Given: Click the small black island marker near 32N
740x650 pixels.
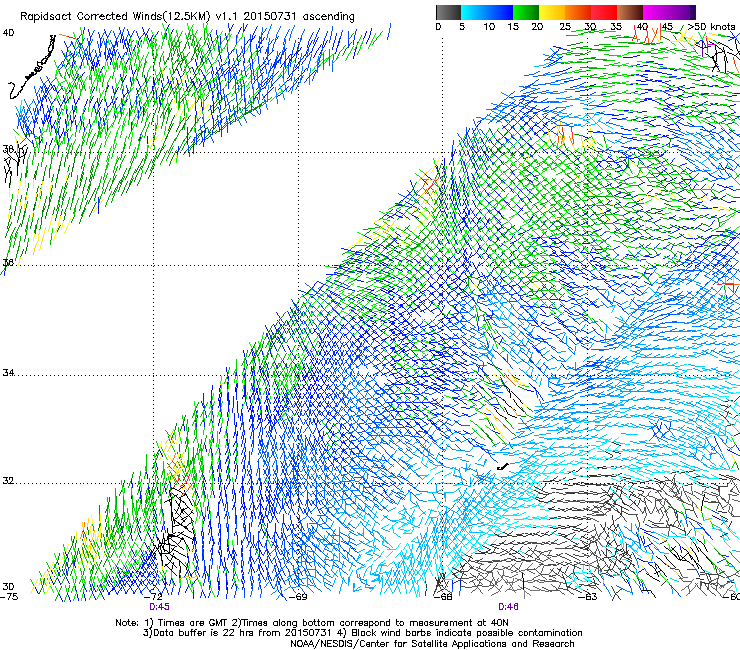Looking at the screenshot, I should [x=503, y=467].
